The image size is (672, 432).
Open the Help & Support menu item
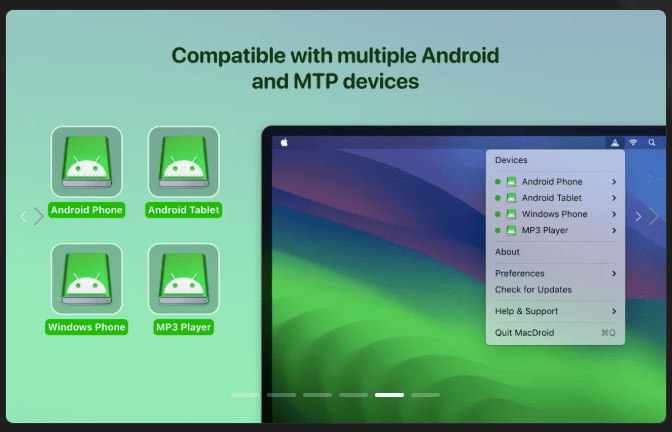point(555,311)
